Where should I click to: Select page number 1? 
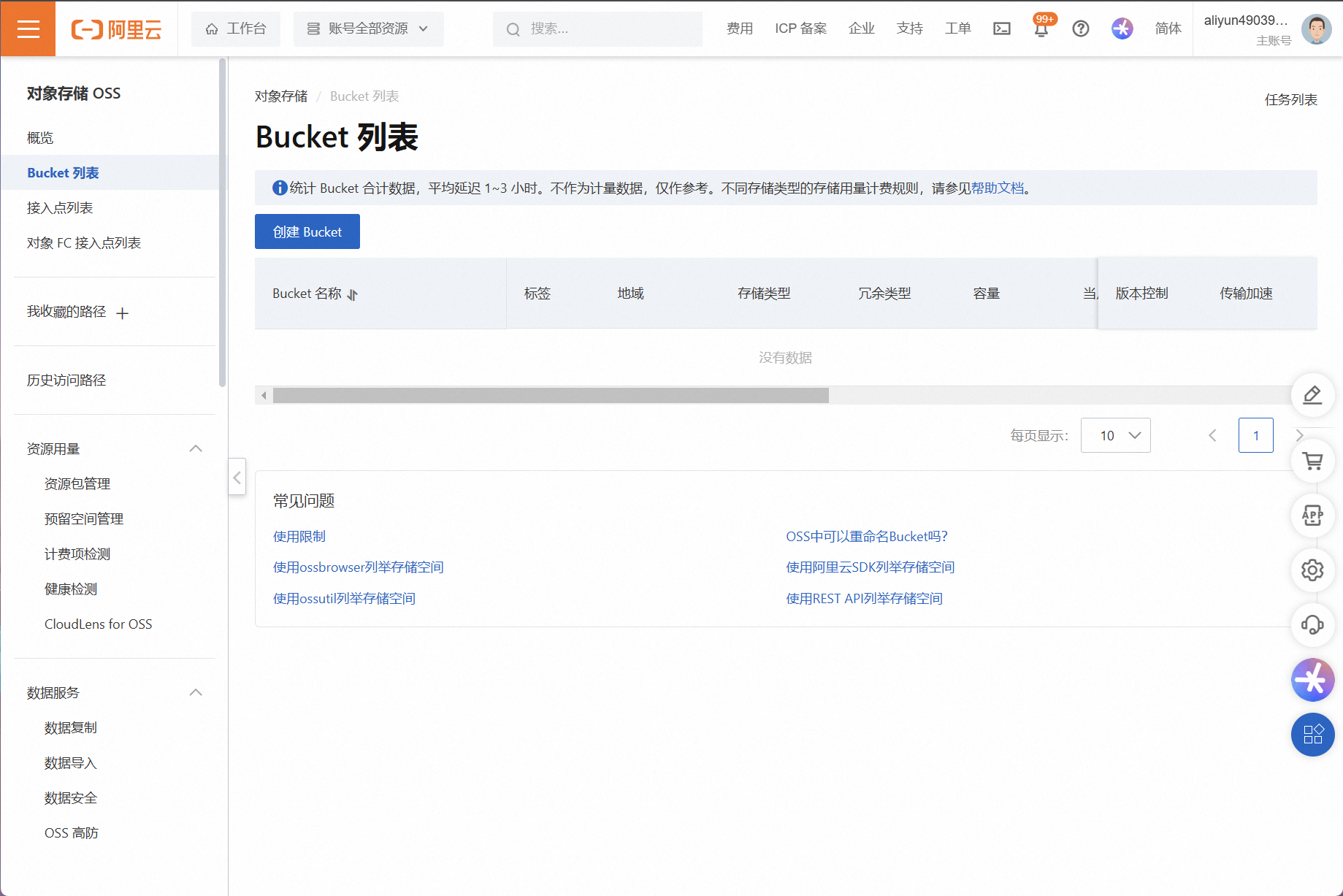pos(1256,435)
